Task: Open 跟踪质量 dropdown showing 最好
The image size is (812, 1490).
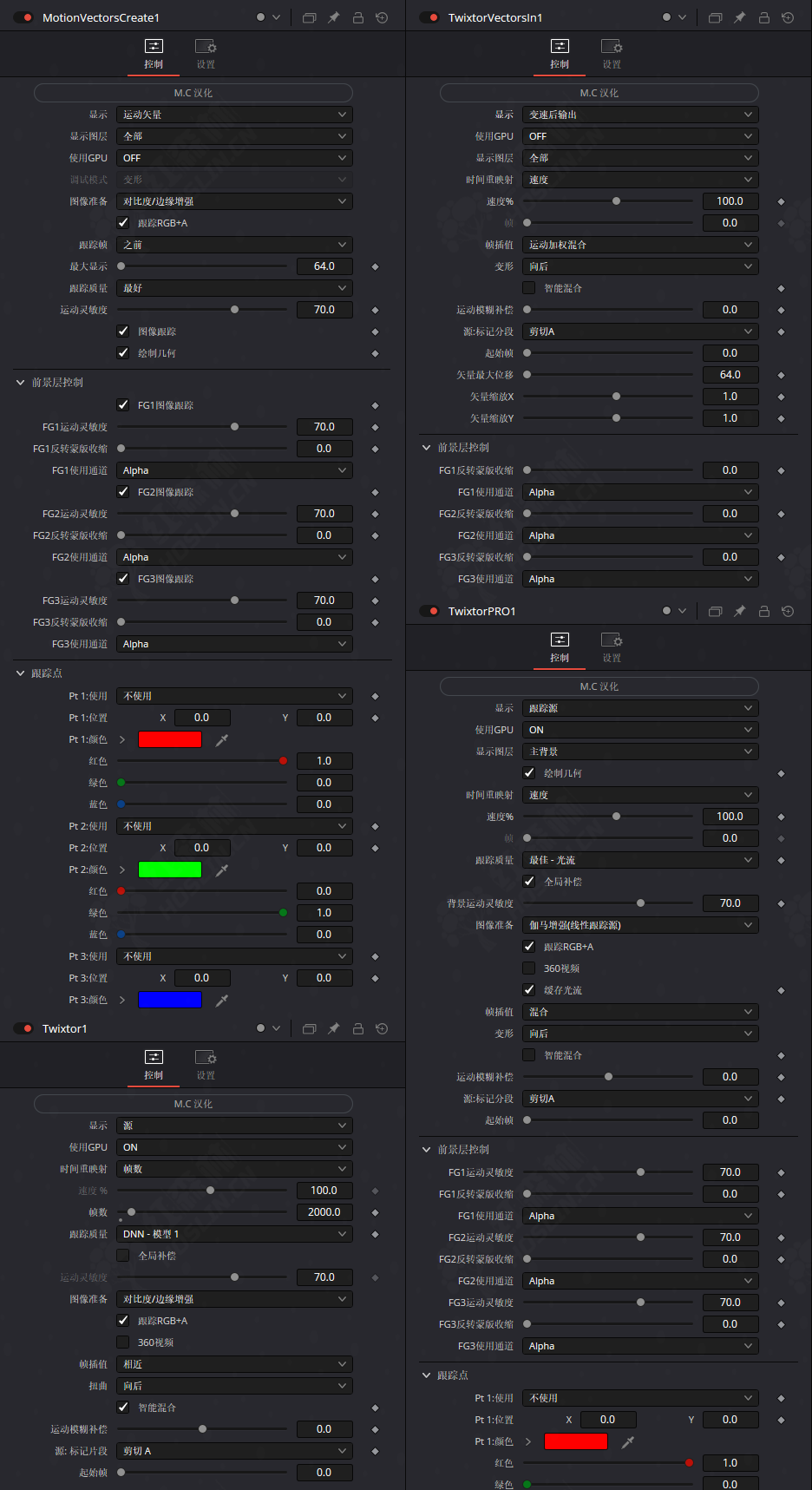Action: pos(234,288)
